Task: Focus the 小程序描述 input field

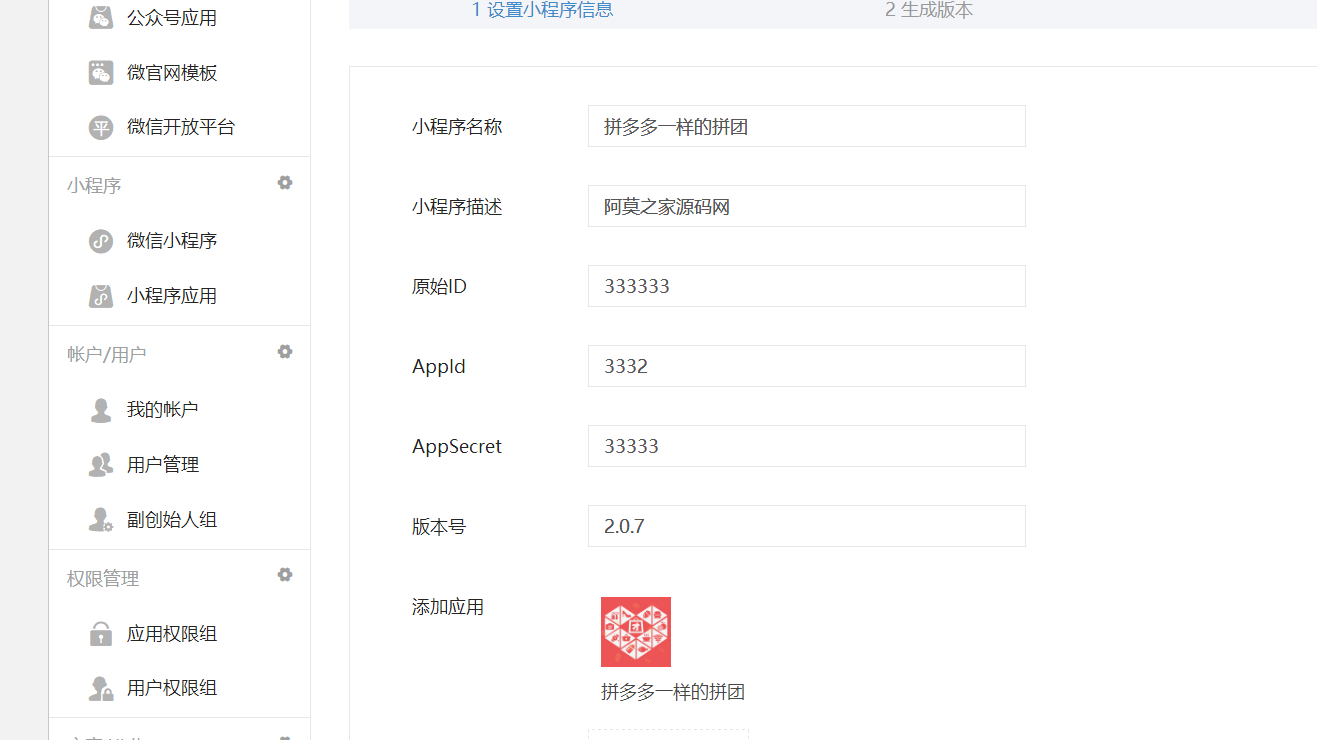Action: pyautogui.click(x=807, y=206)
